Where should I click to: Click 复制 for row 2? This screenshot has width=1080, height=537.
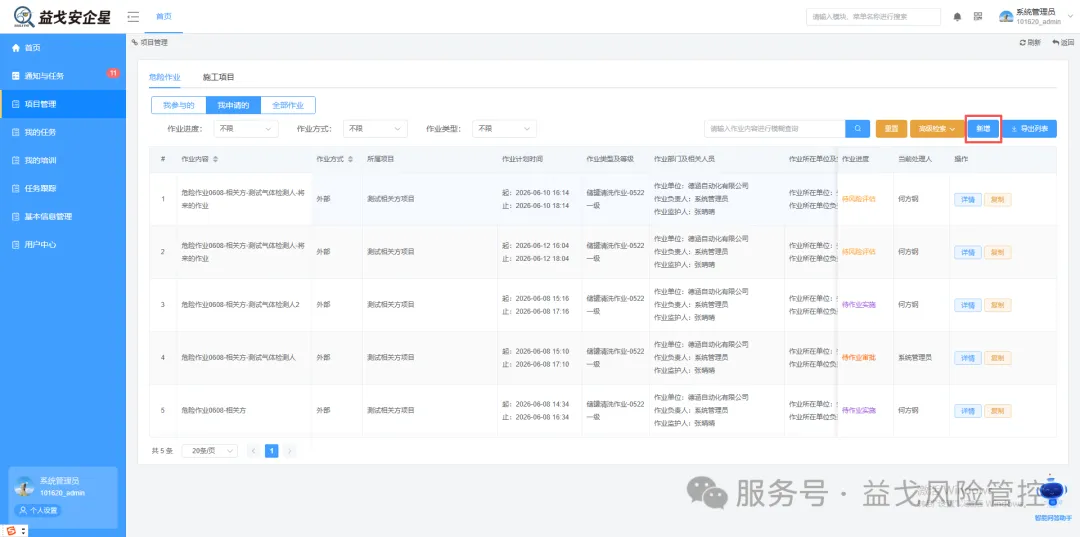coord(997,253)
